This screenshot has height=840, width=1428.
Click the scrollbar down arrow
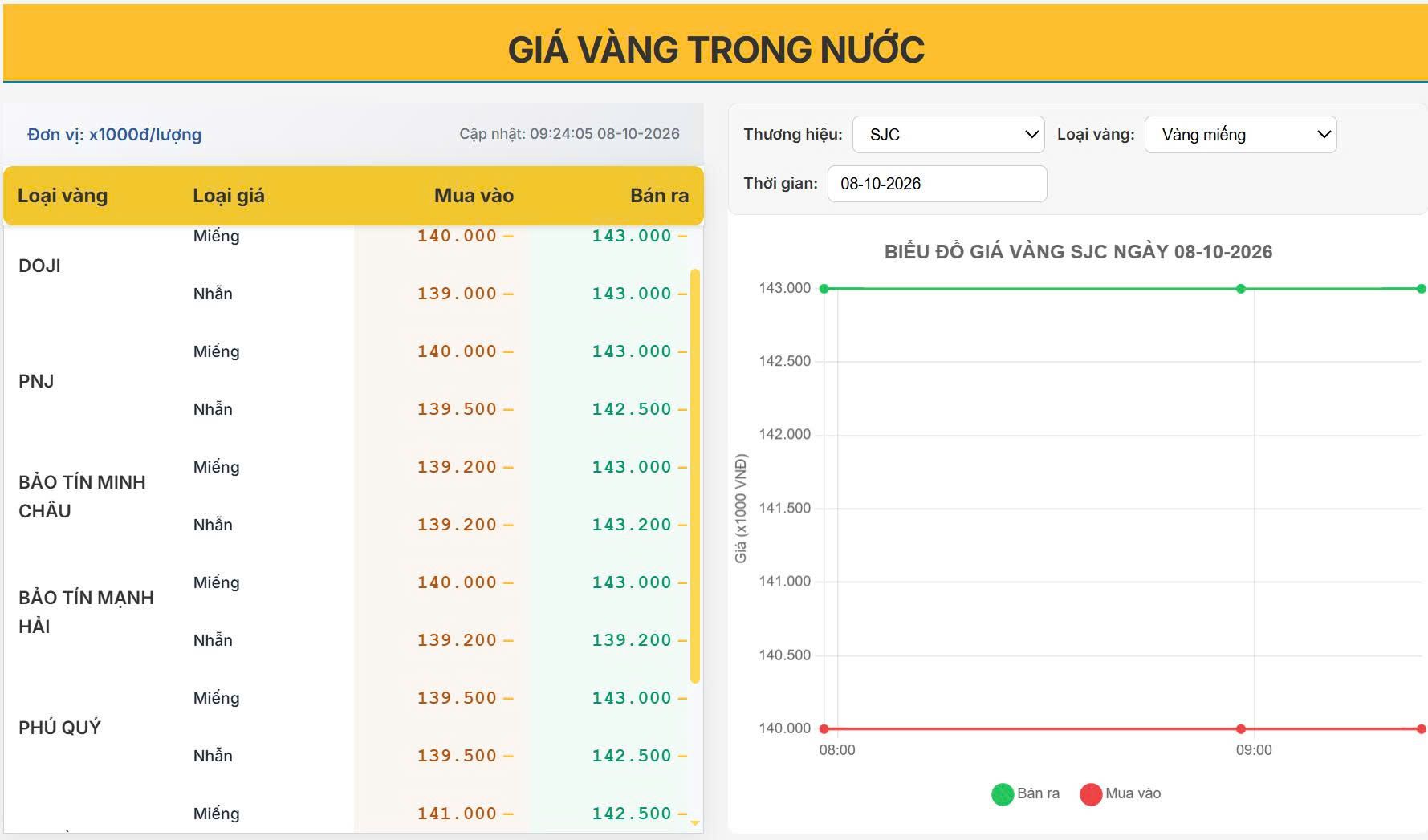(695, 822)
